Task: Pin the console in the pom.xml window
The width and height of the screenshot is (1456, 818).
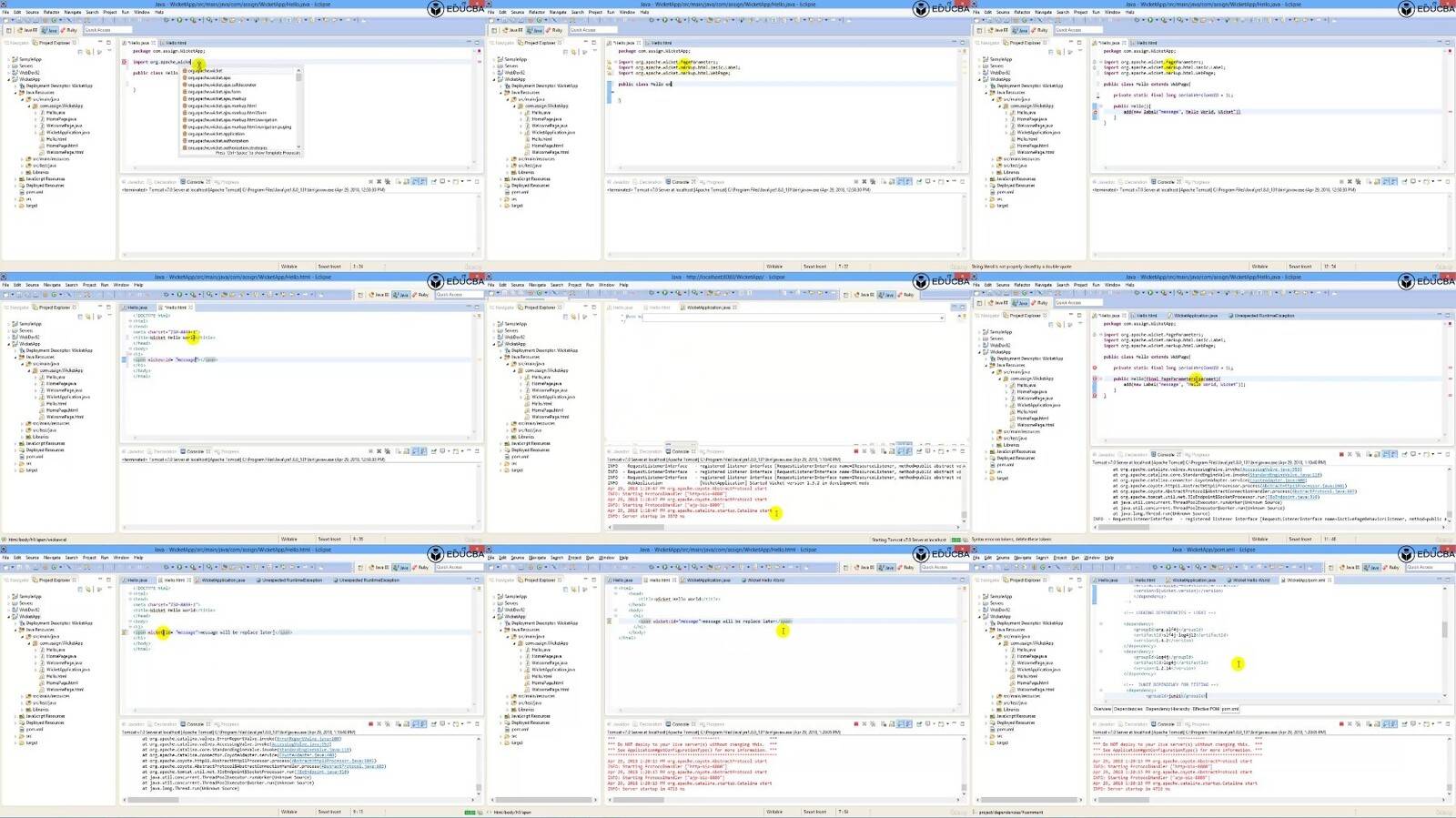Action: (x=1405, y=724)
